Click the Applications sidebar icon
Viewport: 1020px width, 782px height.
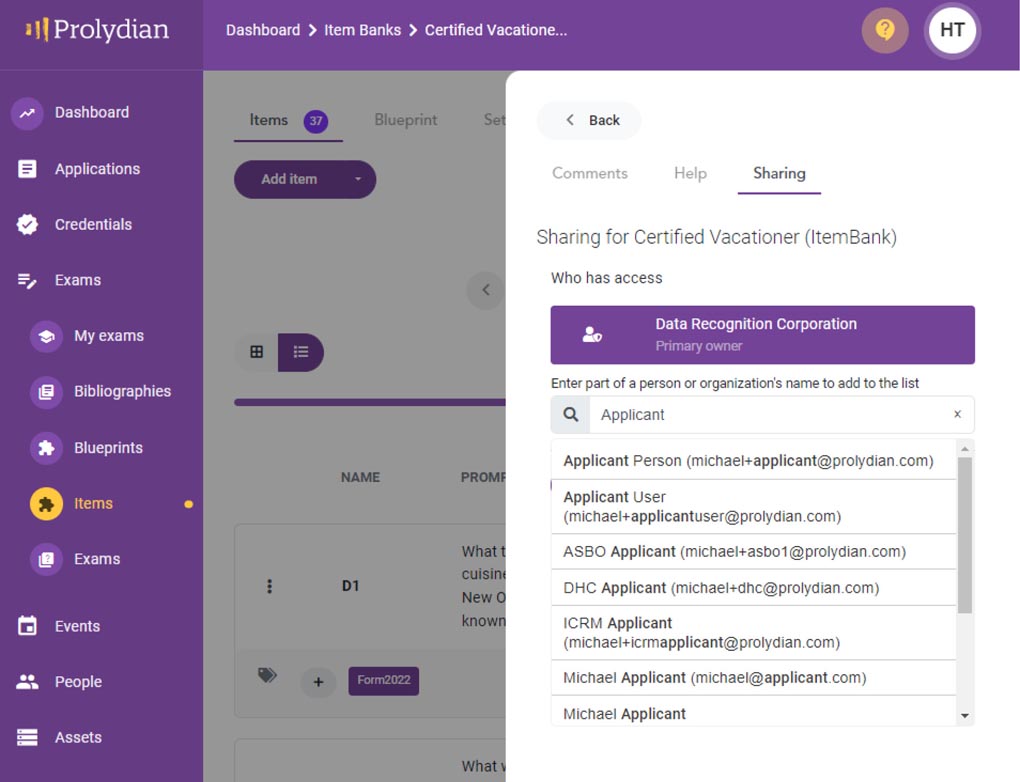[x=27, y=169]
